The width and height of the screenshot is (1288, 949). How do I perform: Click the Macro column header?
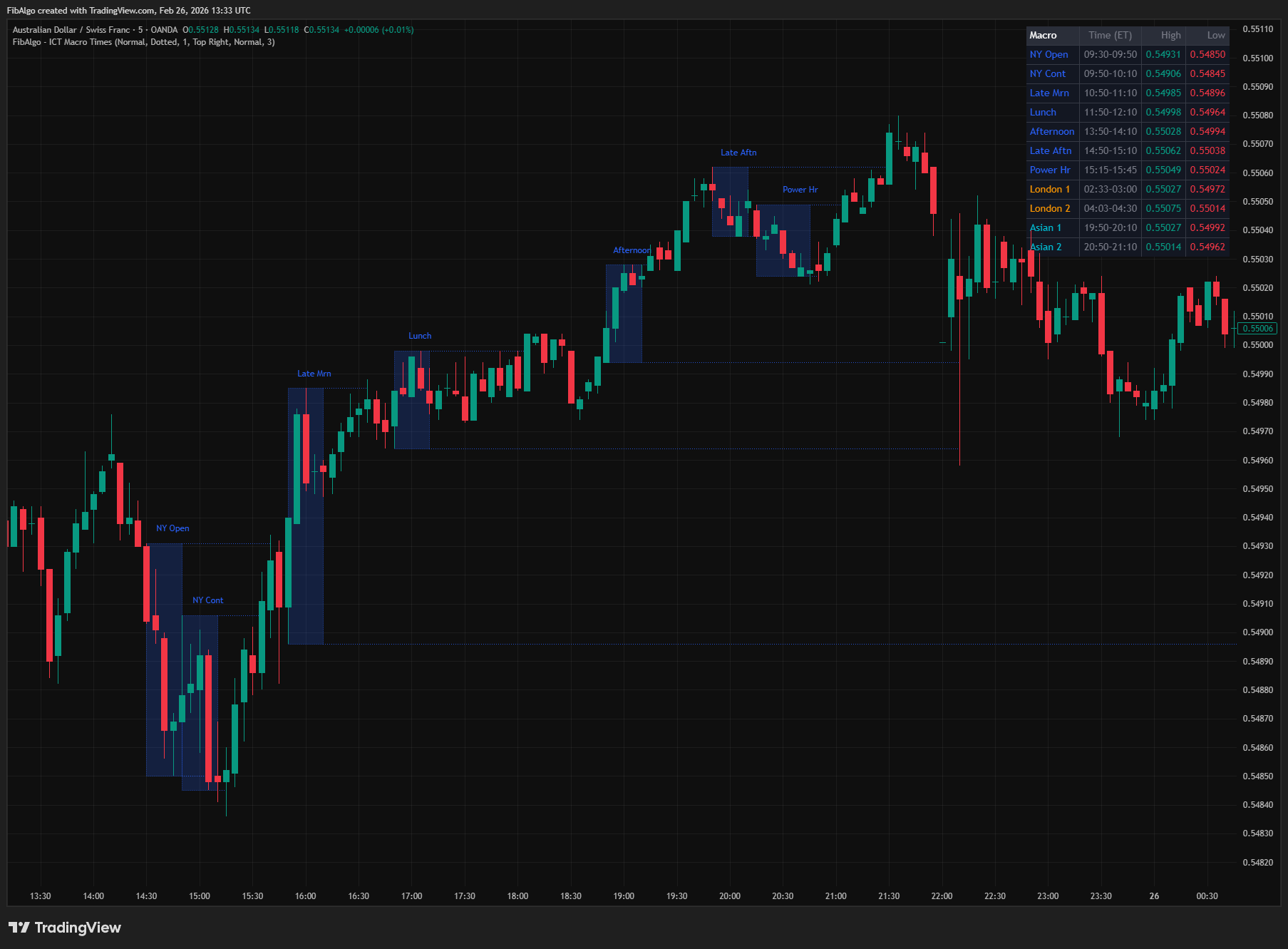[1041, 35]
